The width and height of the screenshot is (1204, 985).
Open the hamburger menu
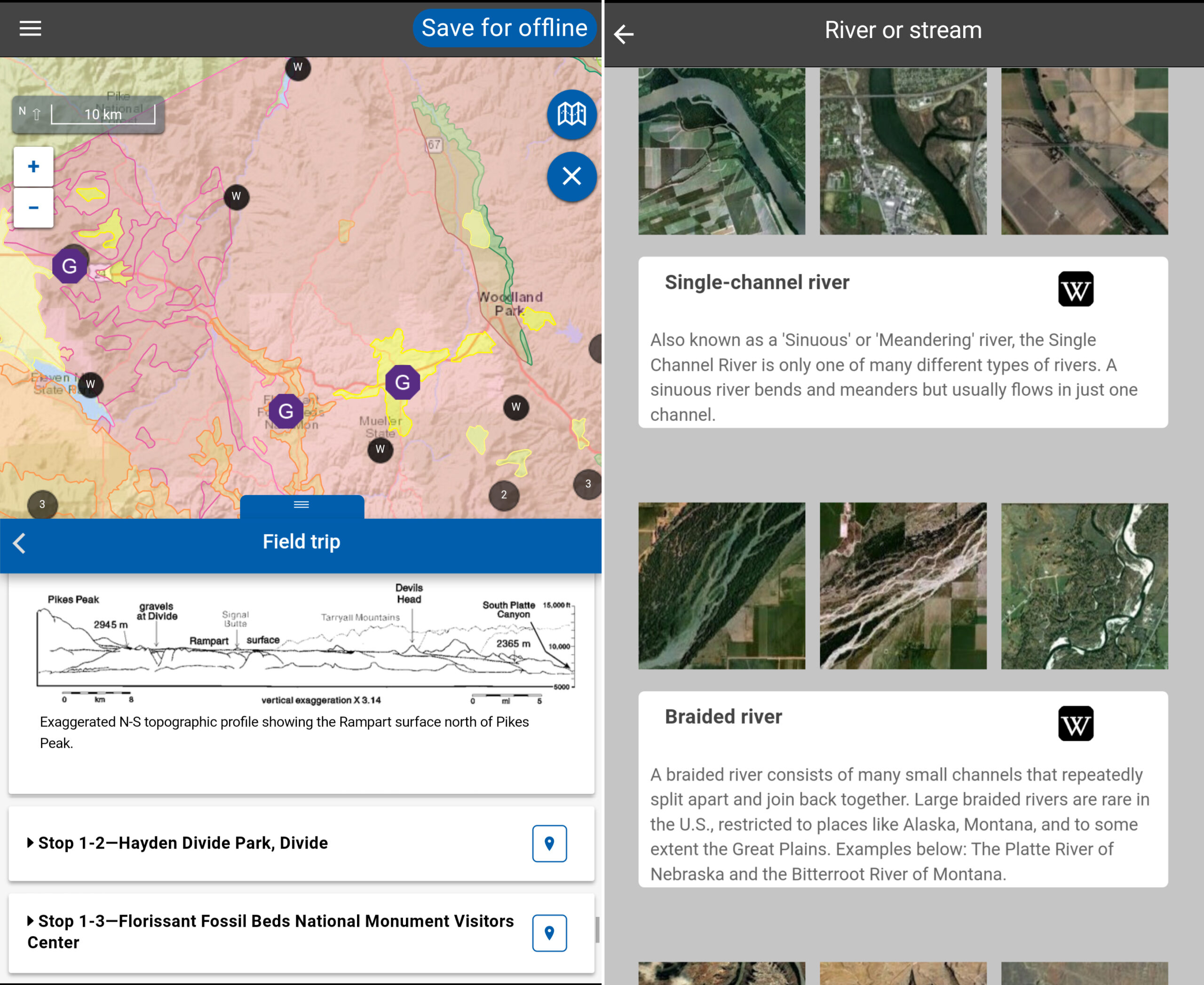coord(30,28)
